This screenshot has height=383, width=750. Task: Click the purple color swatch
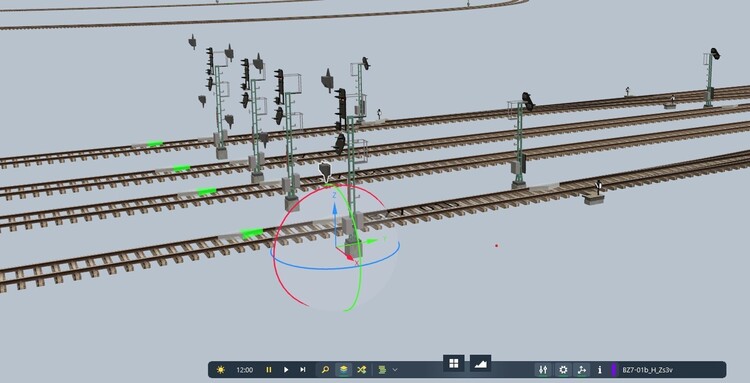pyautogui.click(x=614, y=370)
